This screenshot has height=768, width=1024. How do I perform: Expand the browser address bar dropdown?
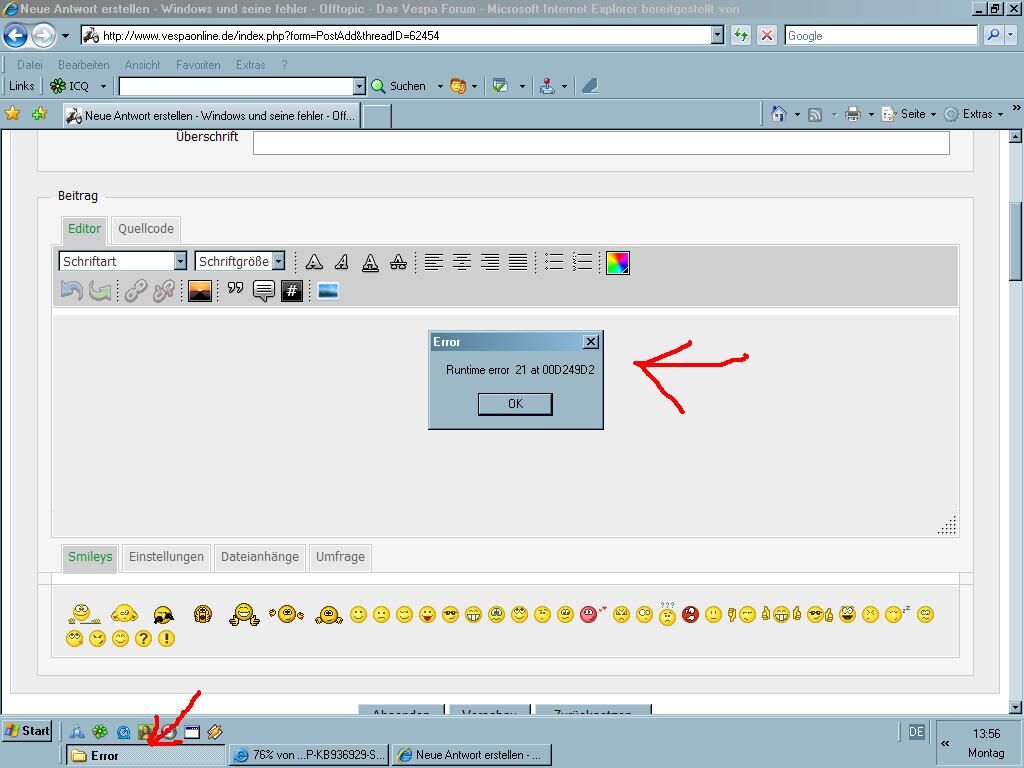tap(717, 35)
